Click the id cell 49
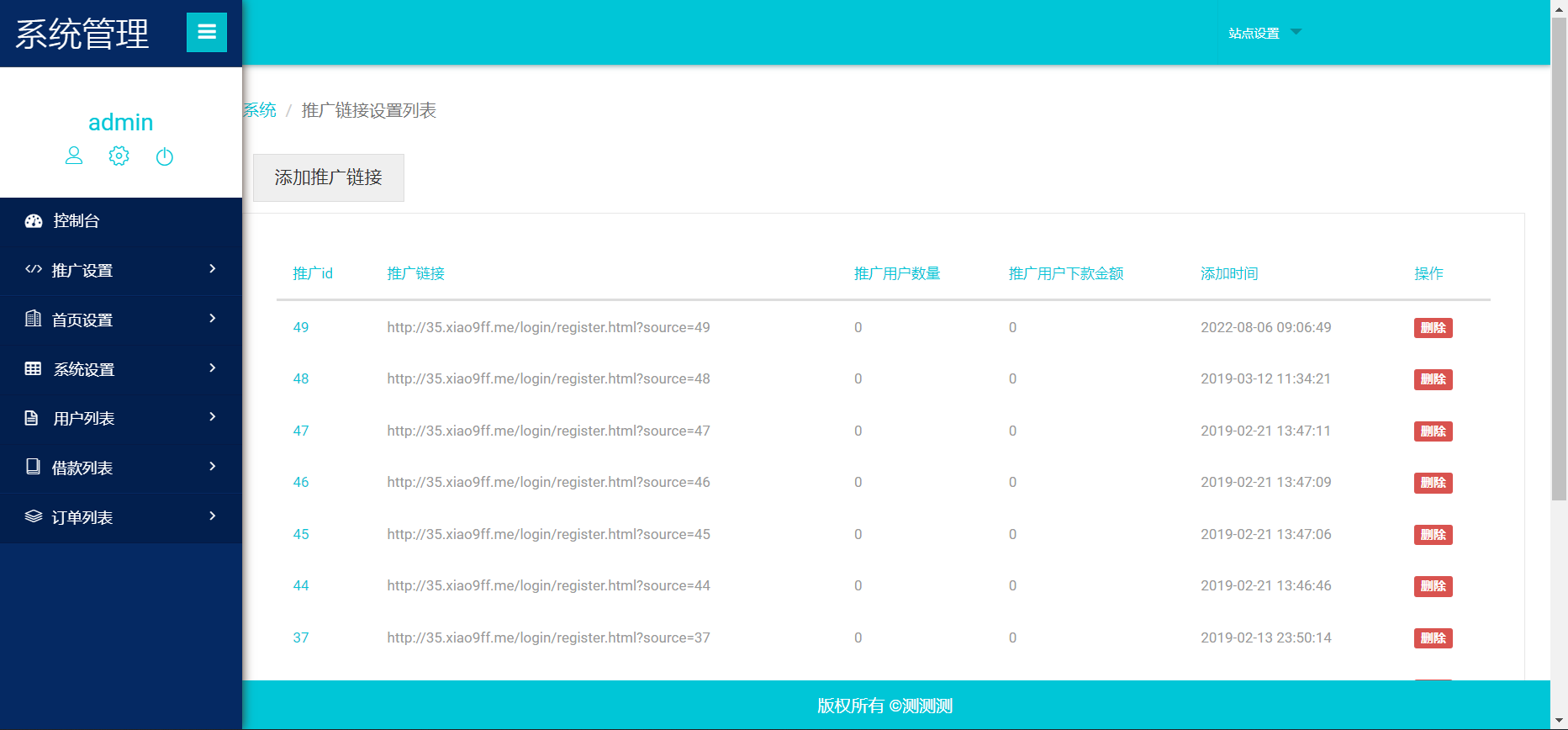 coord(301,327)
